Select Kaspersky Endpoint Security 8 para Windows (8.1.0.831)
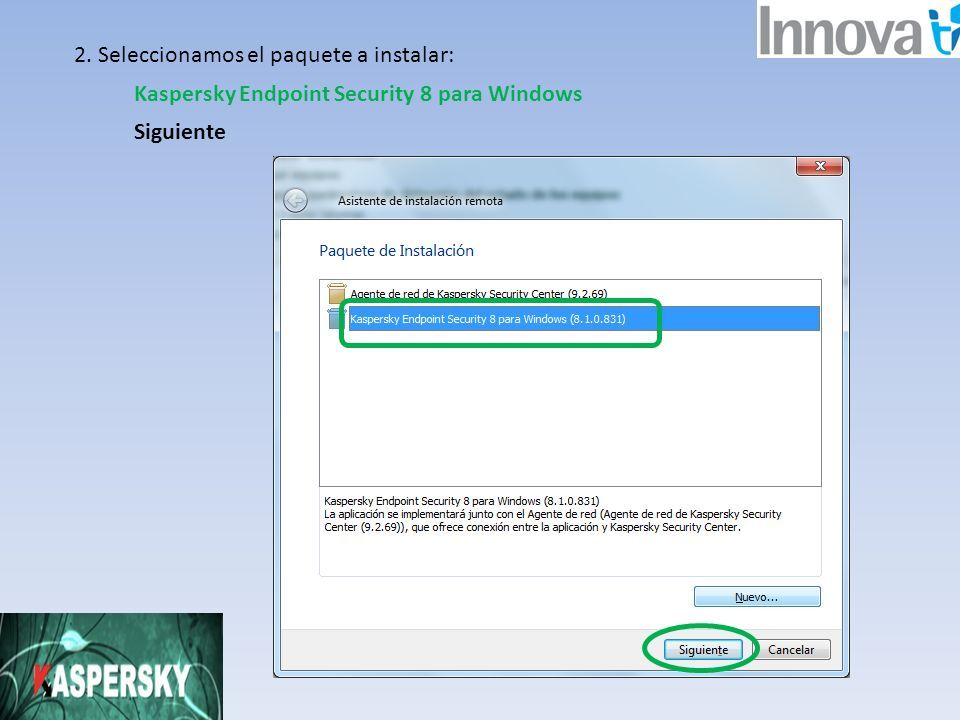 click(584, 319)
